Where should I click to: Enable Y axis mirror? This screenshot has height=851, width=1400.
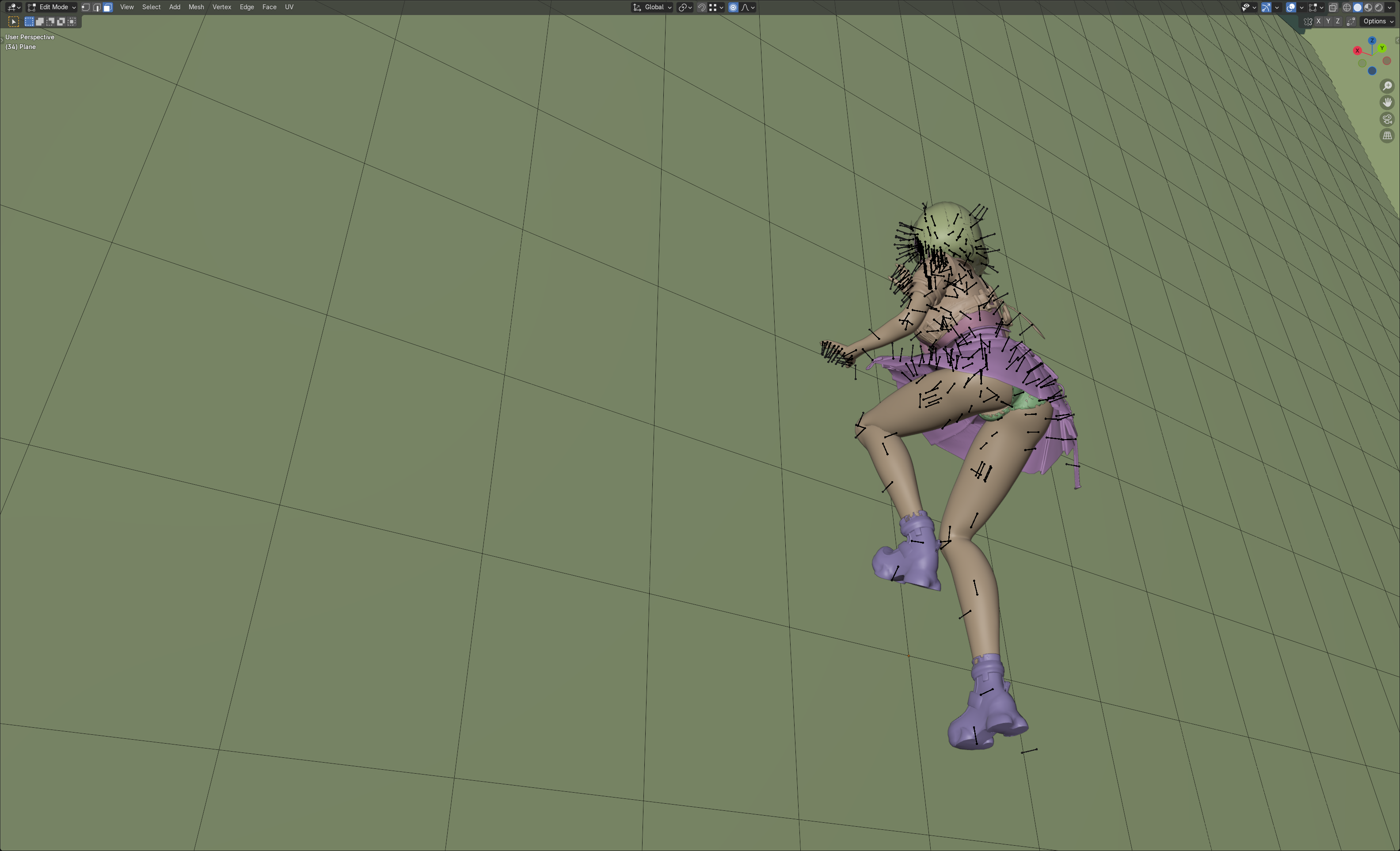[1328, 22]
